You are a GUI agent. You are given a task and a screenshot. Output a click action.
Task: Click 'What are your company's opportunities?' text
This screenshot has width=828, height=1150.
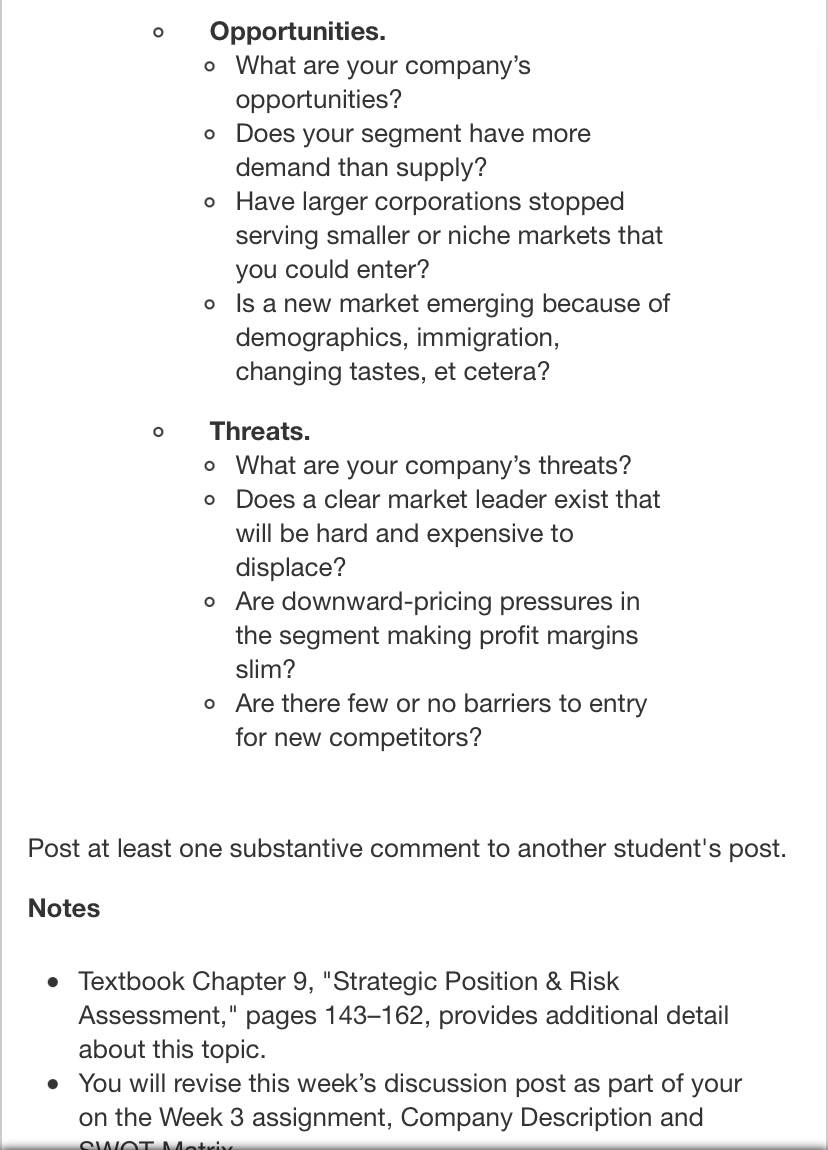(x=383, y=82)
